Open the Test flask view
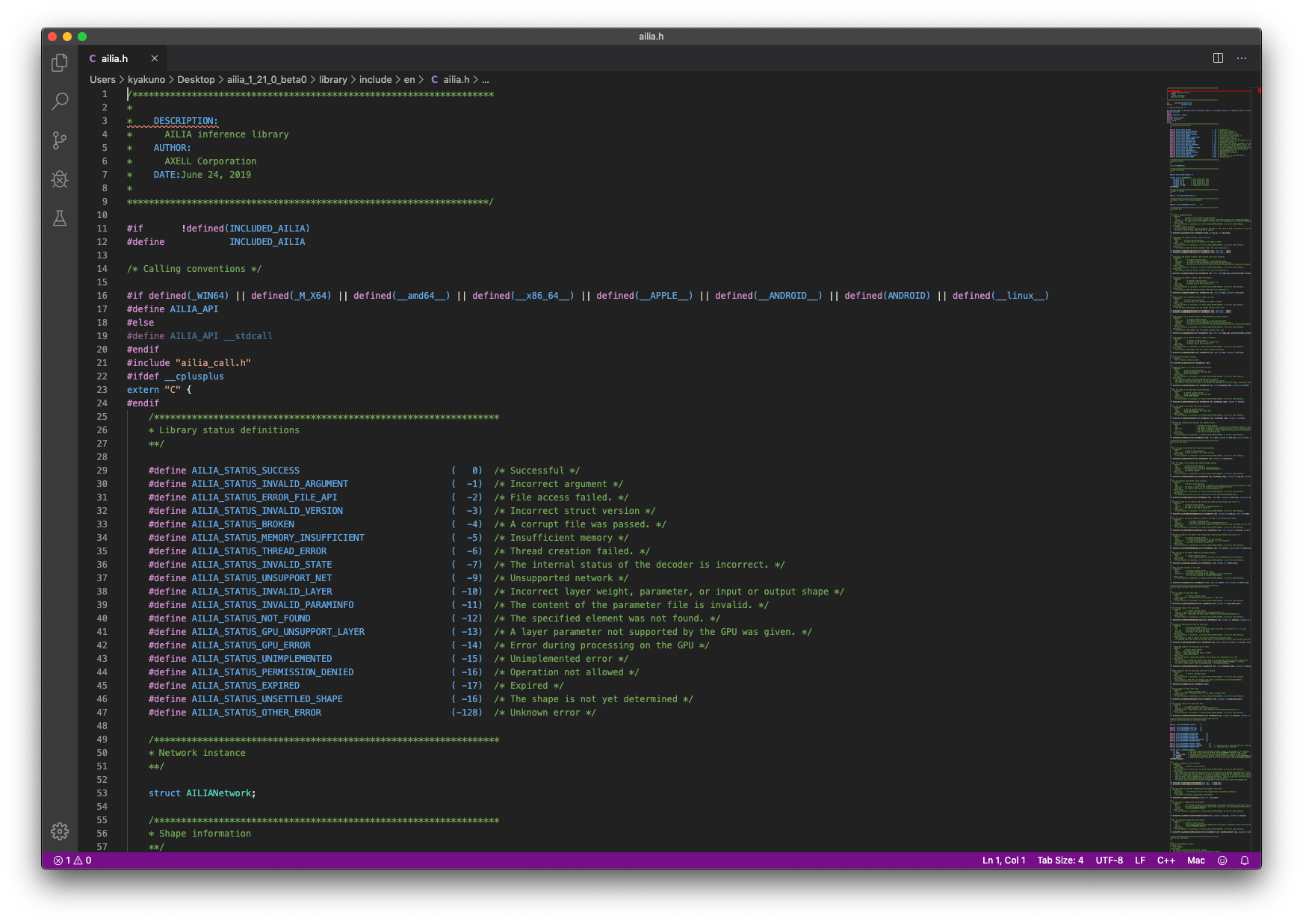This screenshot has height=924, width=1303. point(60,217)
